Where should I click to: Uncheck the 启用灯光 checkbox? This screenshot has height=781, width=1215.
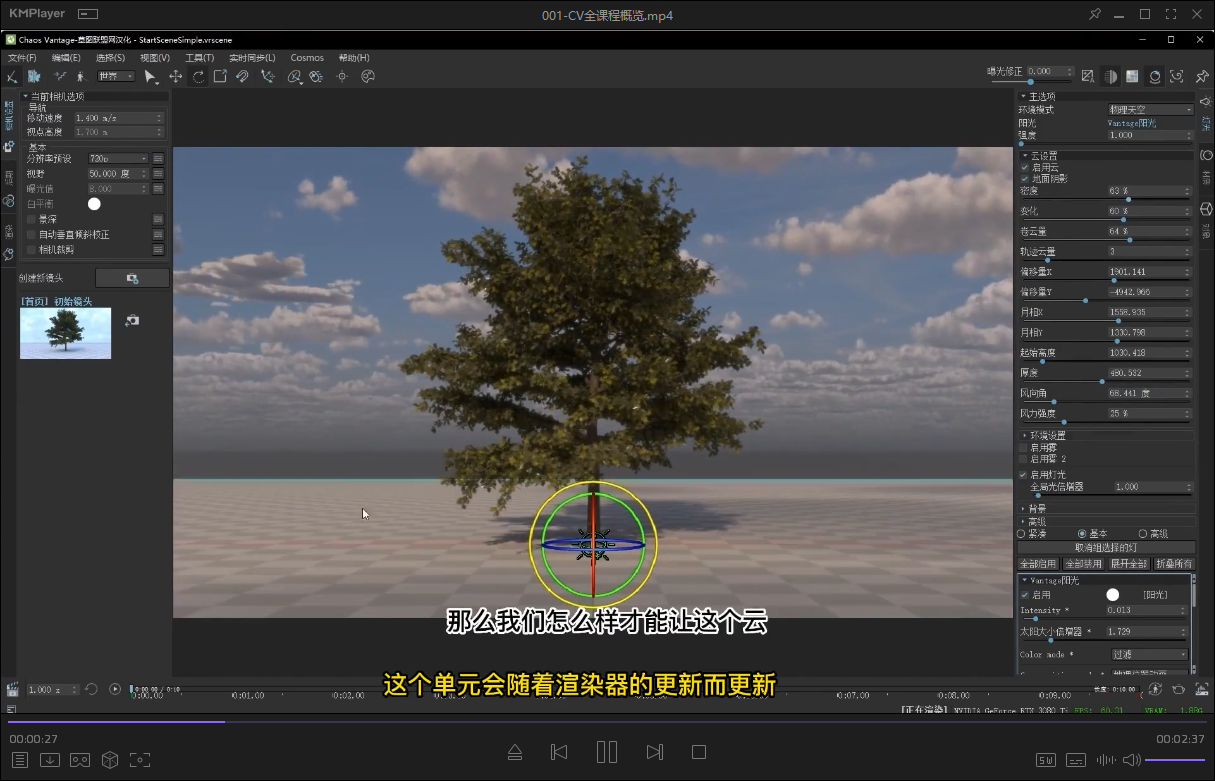1023,474
